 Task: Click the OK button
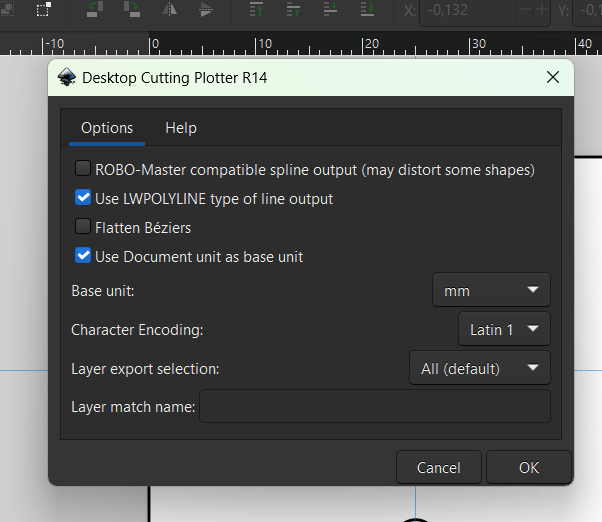point(529,467)
